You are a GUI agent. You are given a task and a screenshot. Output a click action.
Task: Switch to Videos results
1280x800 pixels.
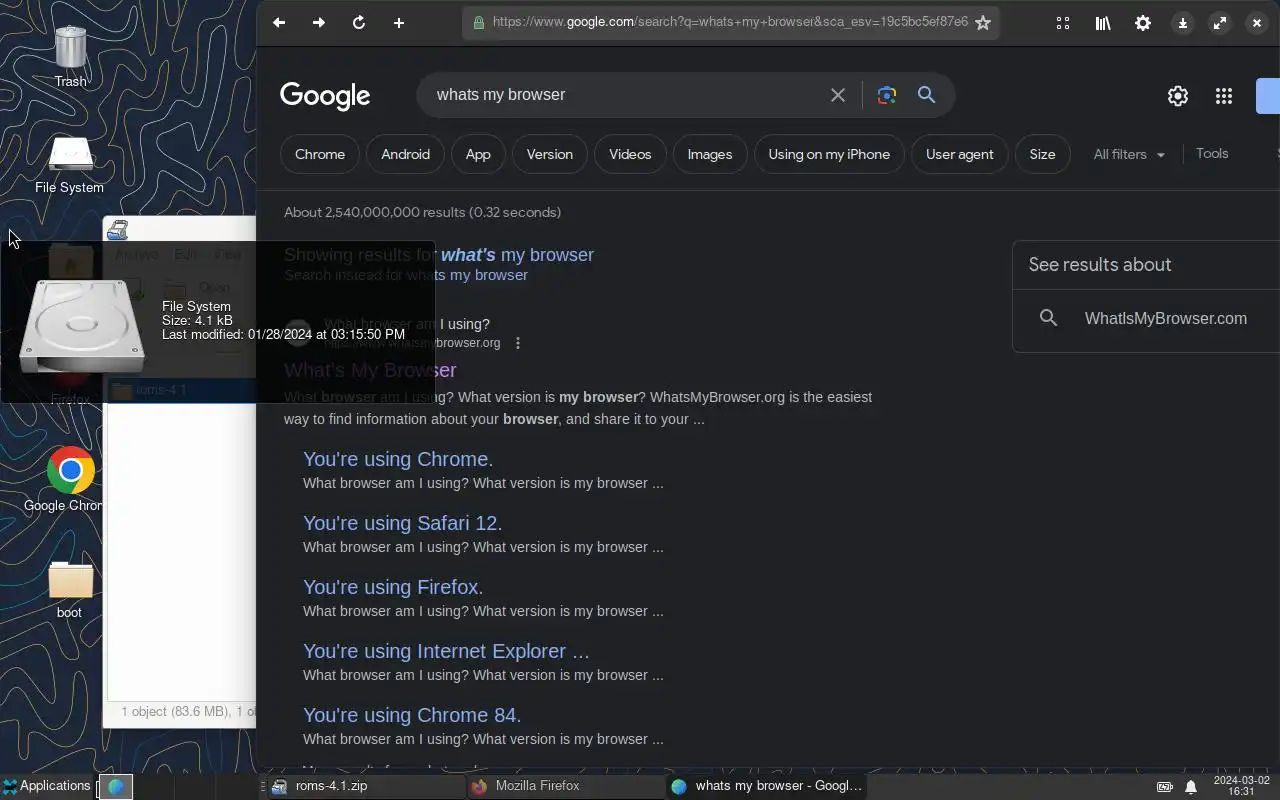630,154
